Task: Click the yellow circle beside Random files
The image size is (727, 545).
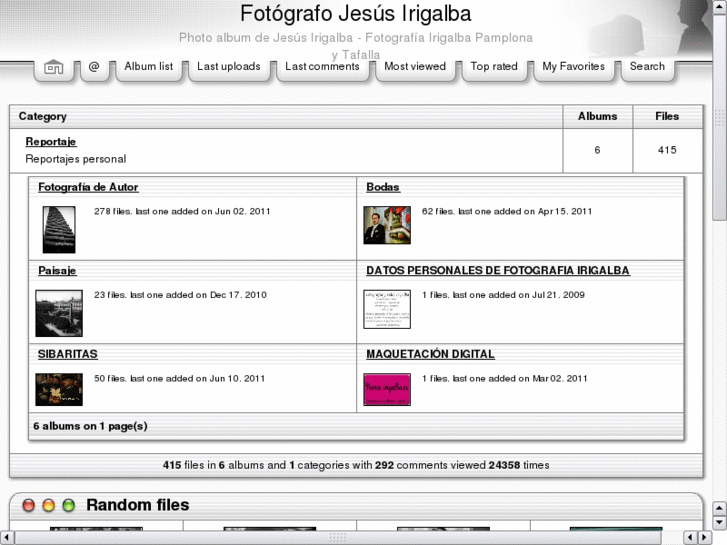Action: 48,506
